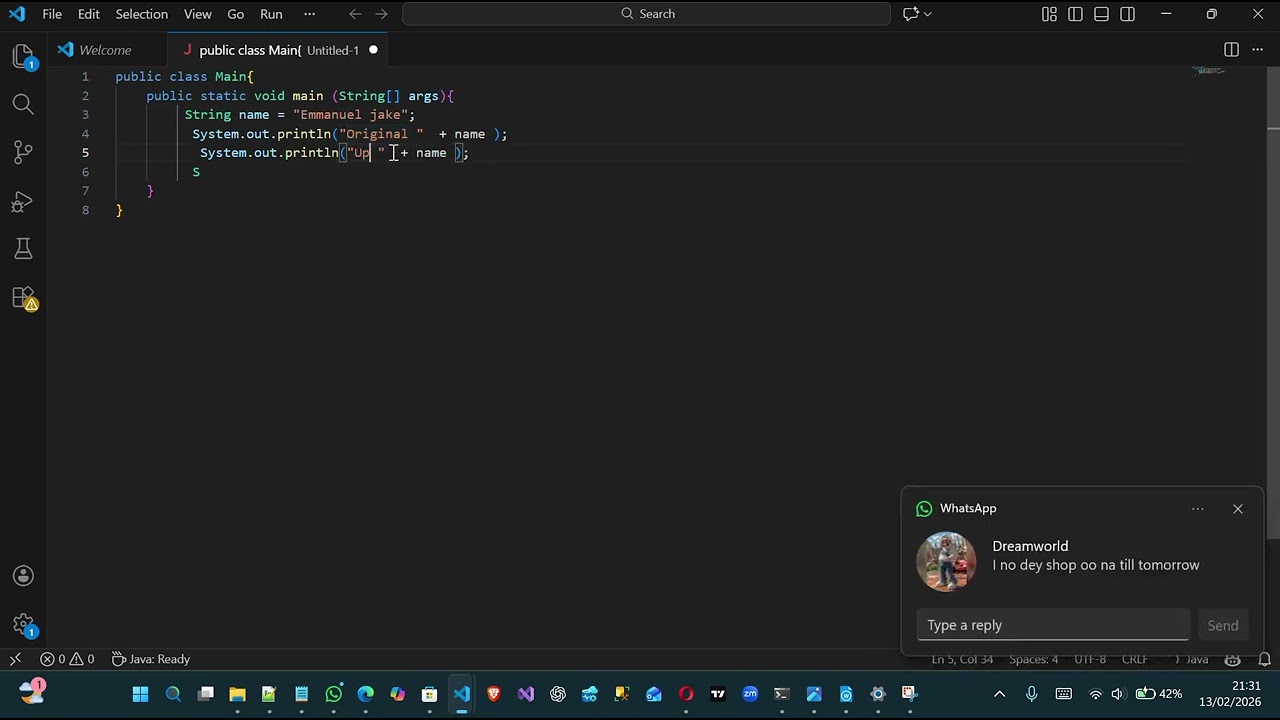The image size is (1280, 720).
Task: Open the Testing flask view
Action: 23,248
